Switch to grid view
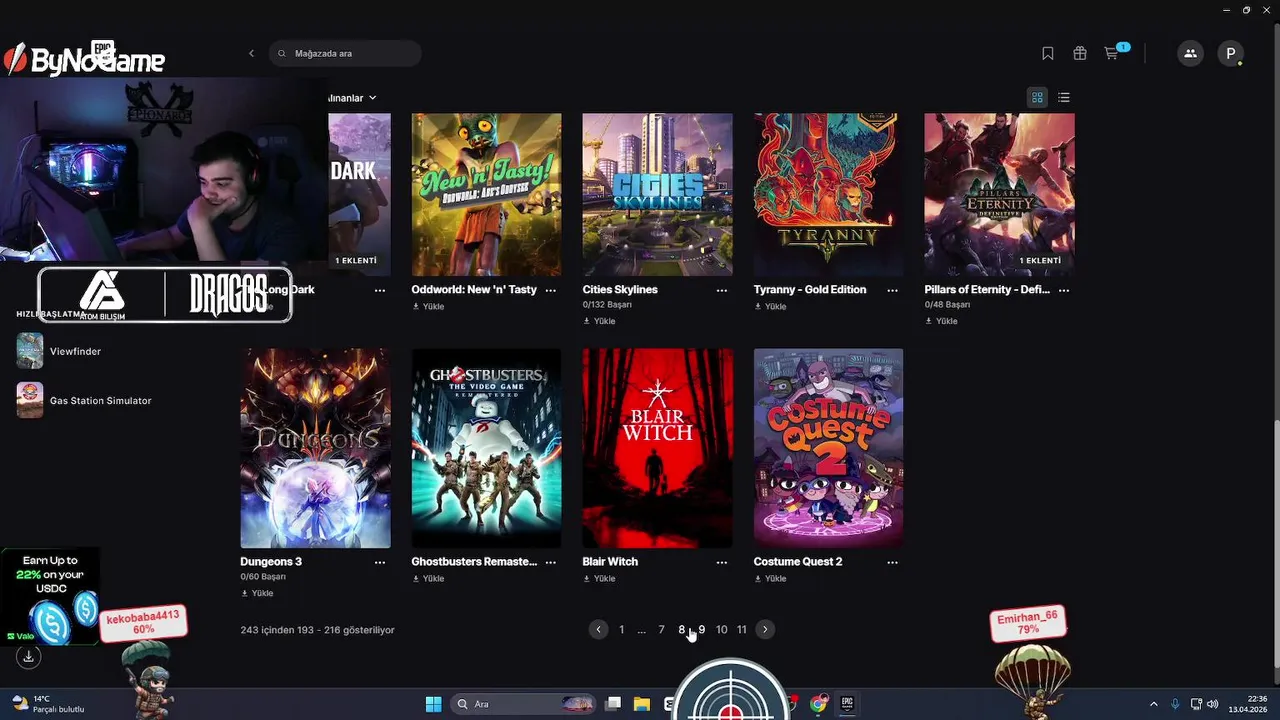The width and height of the screenshot is (1280, 720). (x=1037, y=97)
